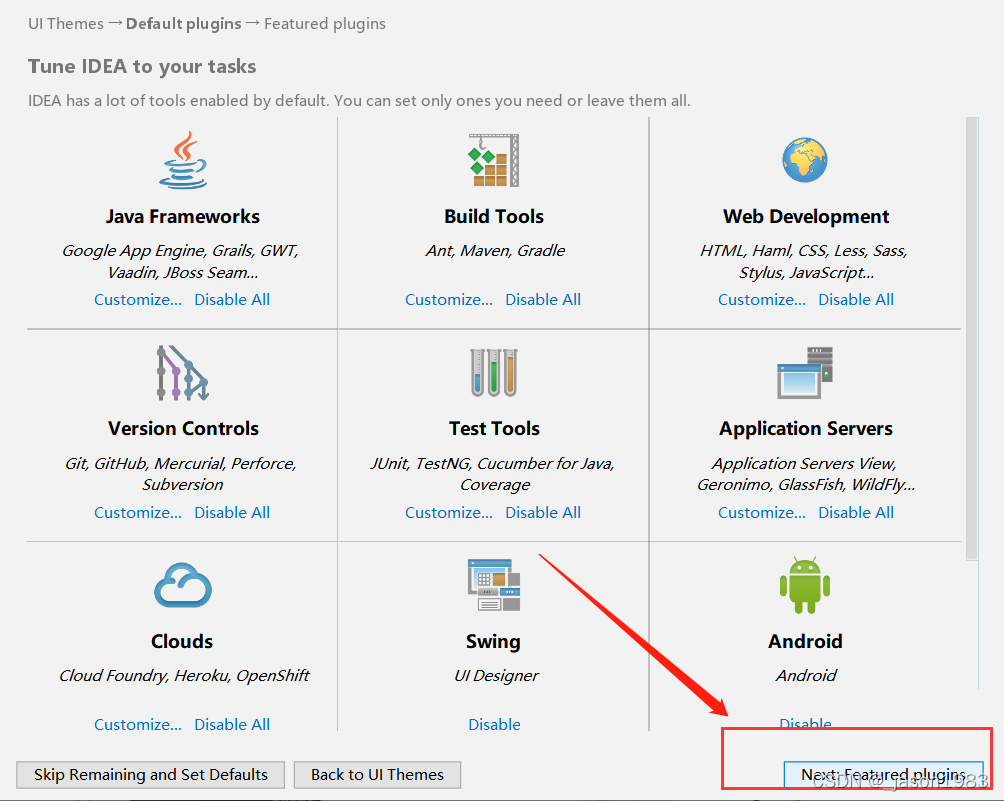Viewport: 1004px width, 801px height.
Task: Click the Web Development heading
Action: [806, 216]
